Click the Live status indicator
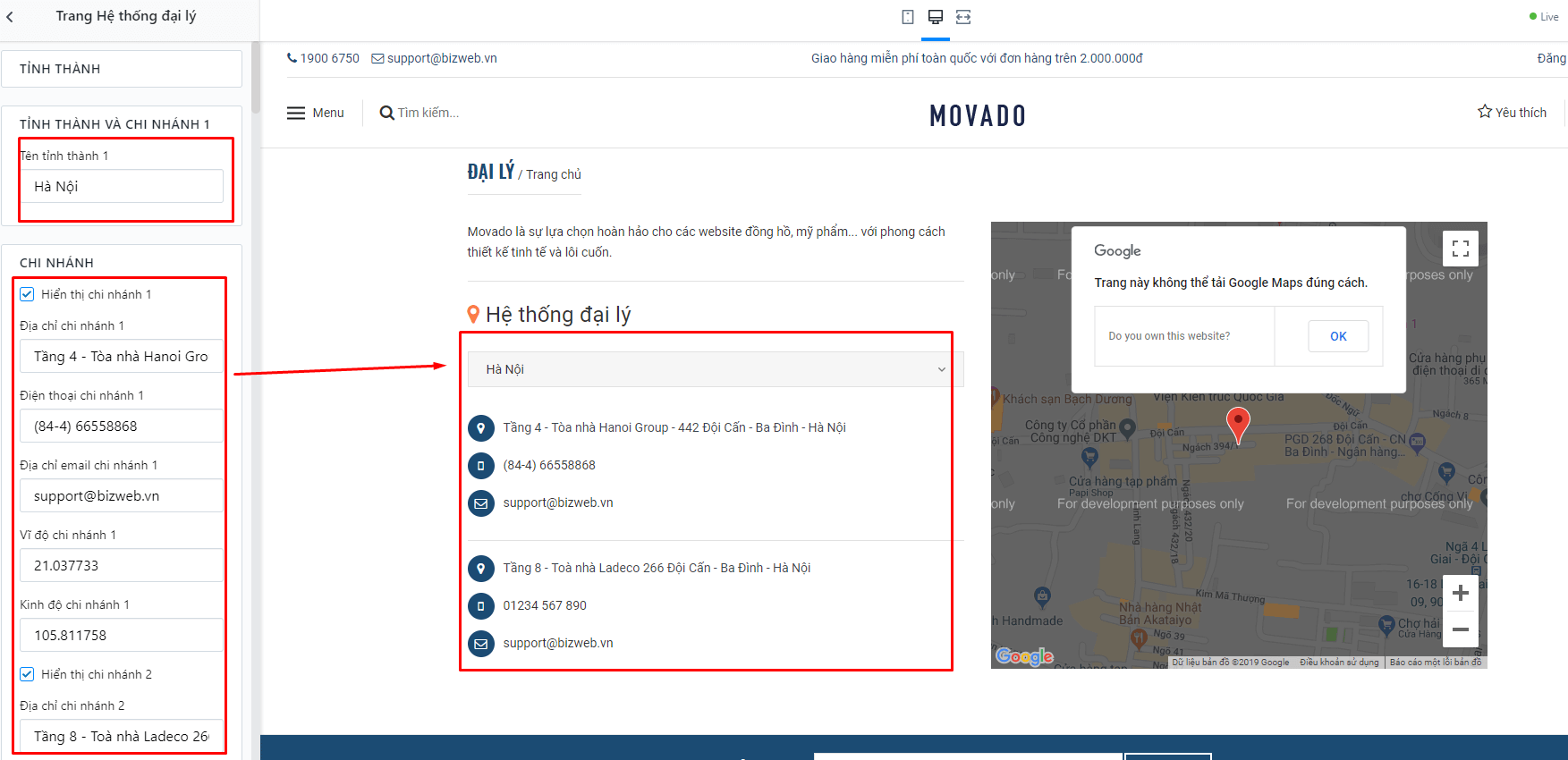This screenshot has height=760, width=1568. 1544,17
